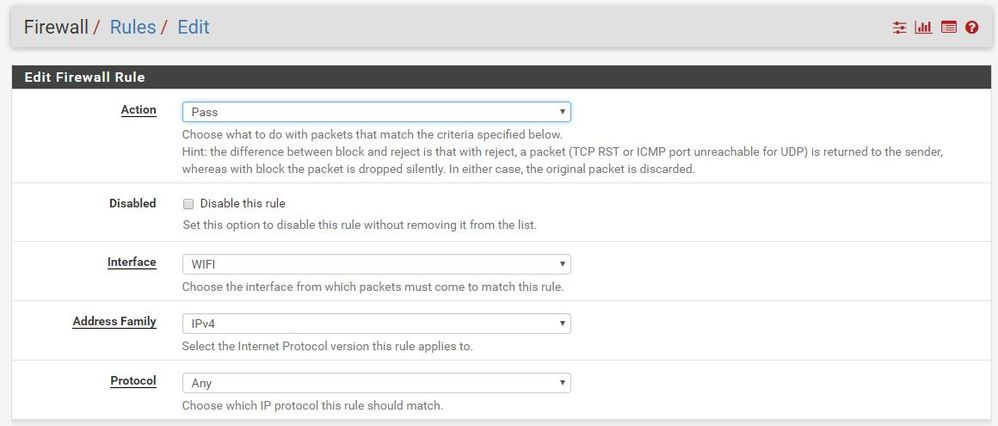Expand the Interface dropdown showing WIFI
998x426 pixels.
[x=376, y=265]
